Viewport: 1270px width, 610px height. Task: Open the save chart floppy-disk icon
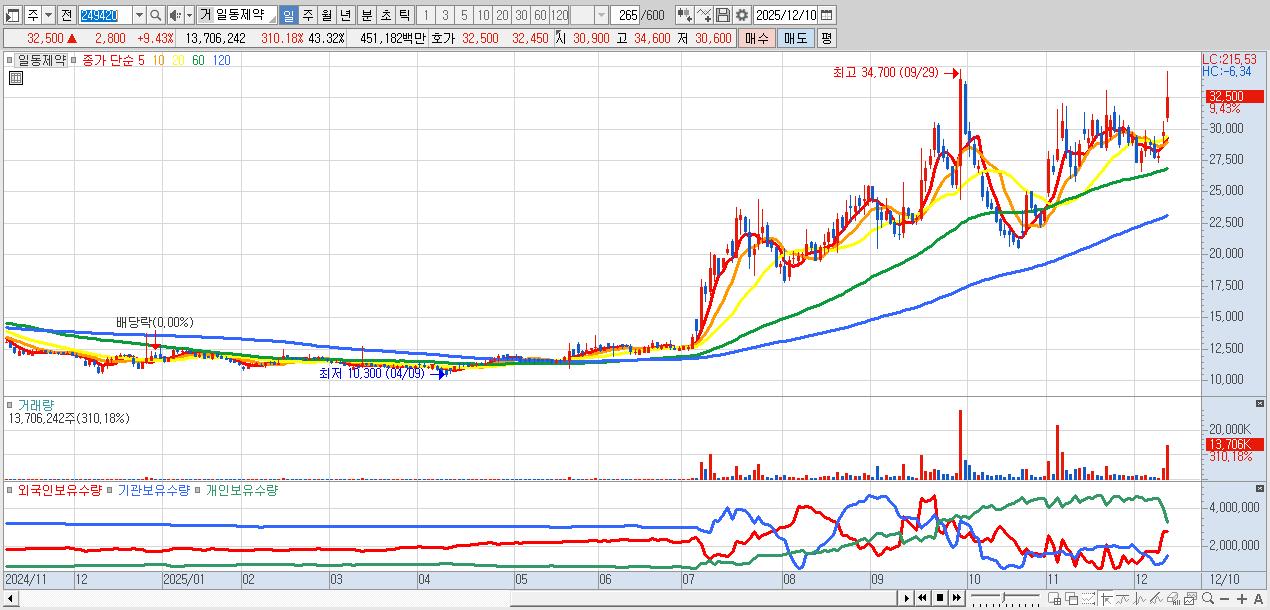click(x=723, y=15)
